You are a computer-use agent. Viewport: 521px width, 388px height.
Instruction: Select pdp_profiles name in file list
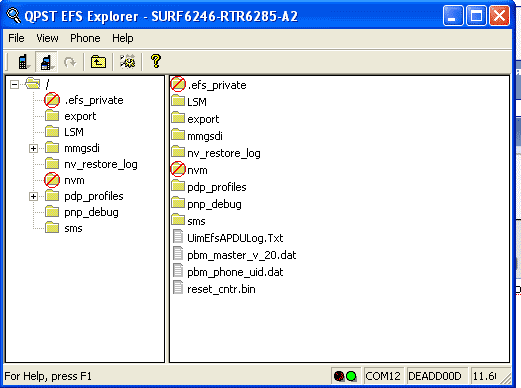(217, 187)
